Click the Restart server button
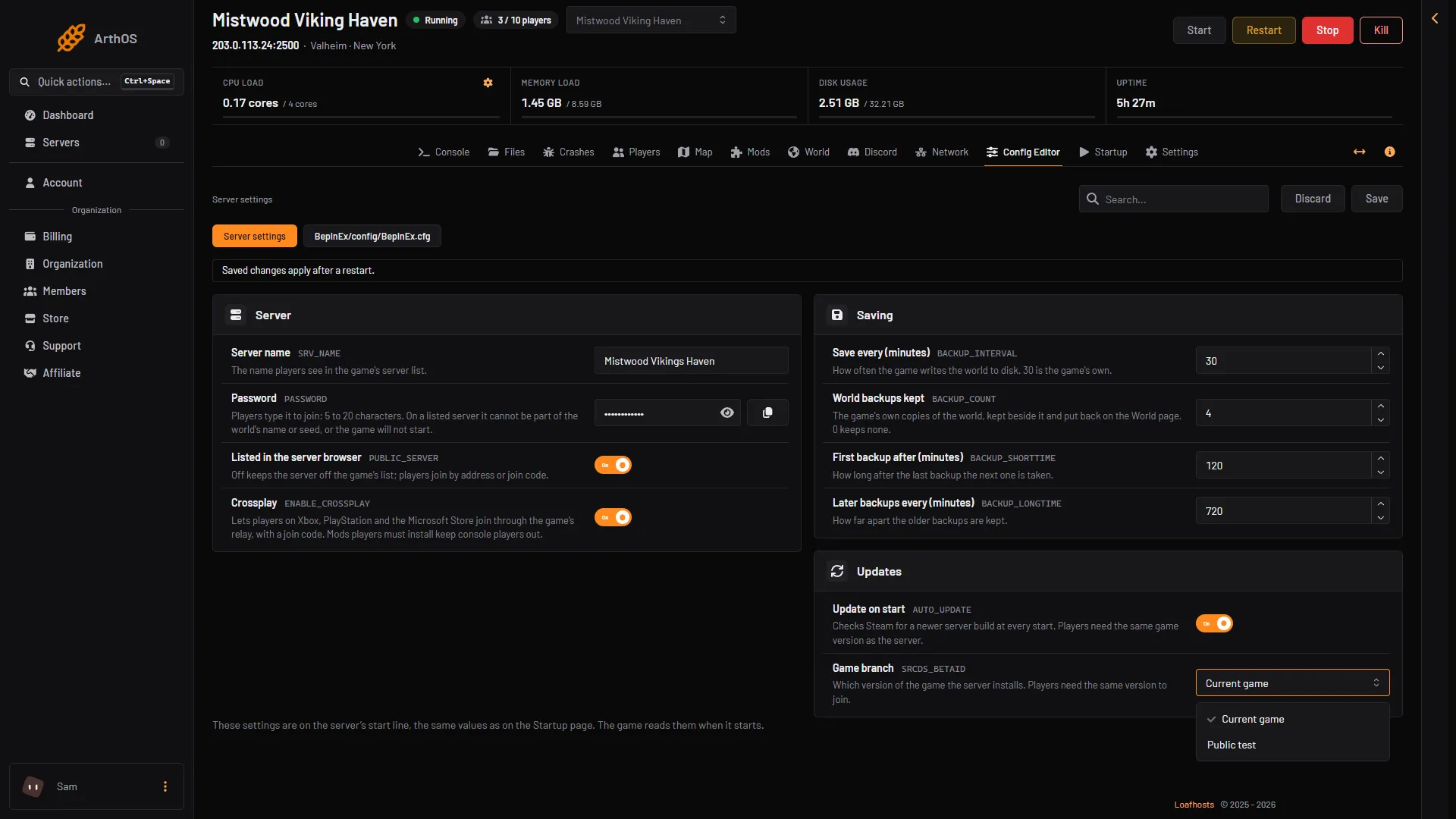Image resolution: width=1456 pixels, height=819 pixels. (x=1263, y=30)
